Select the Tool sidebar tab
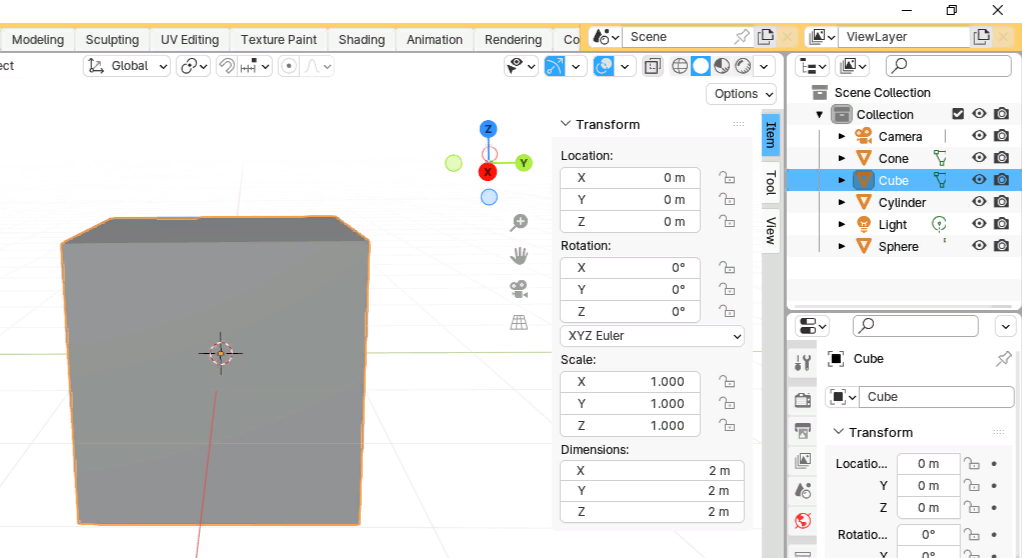The height and width of the screenshot is (558, 1022). [x=770, y=183]
